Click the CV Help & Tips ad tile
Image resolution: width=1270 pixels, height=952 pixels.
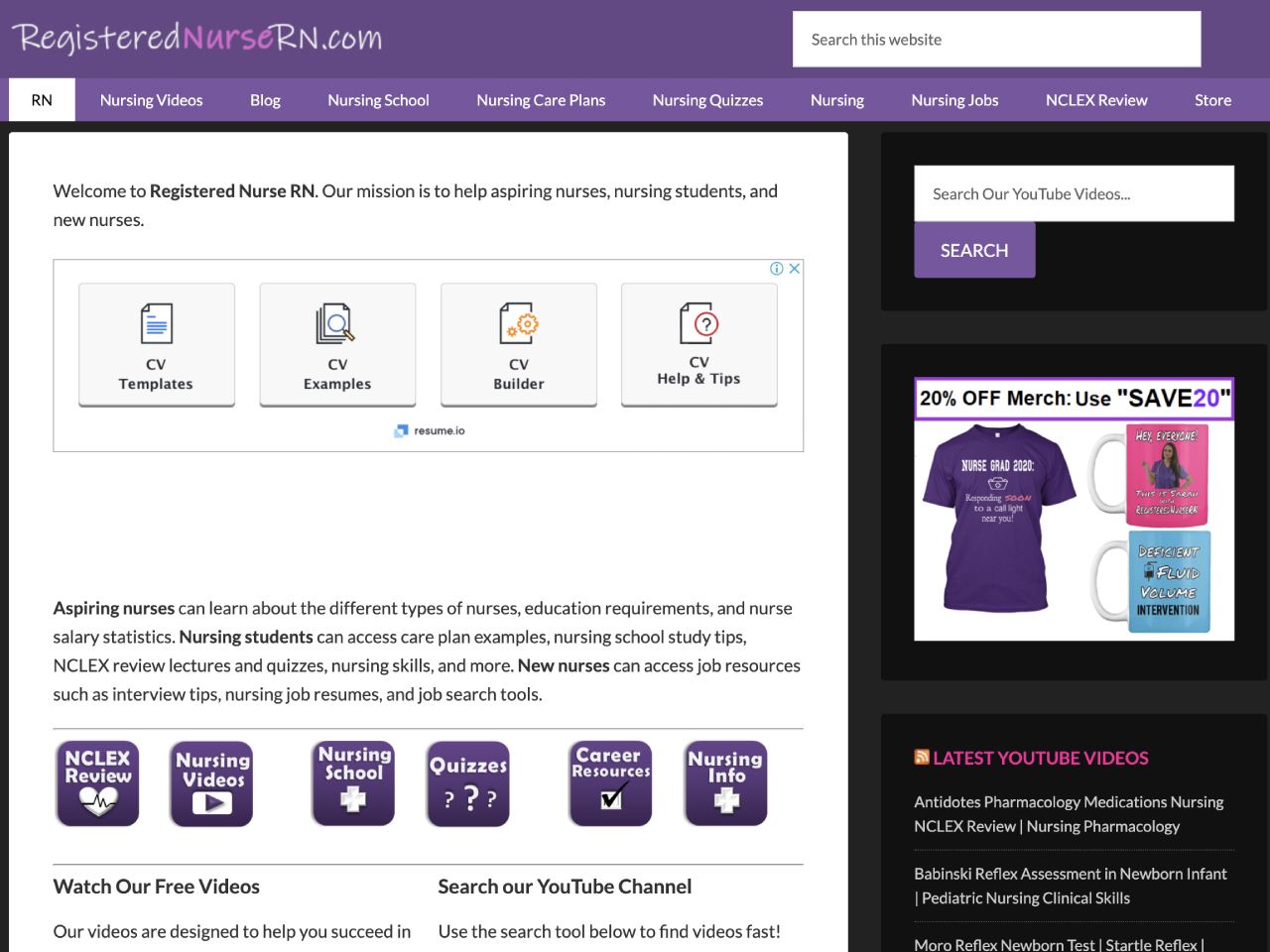699,345
